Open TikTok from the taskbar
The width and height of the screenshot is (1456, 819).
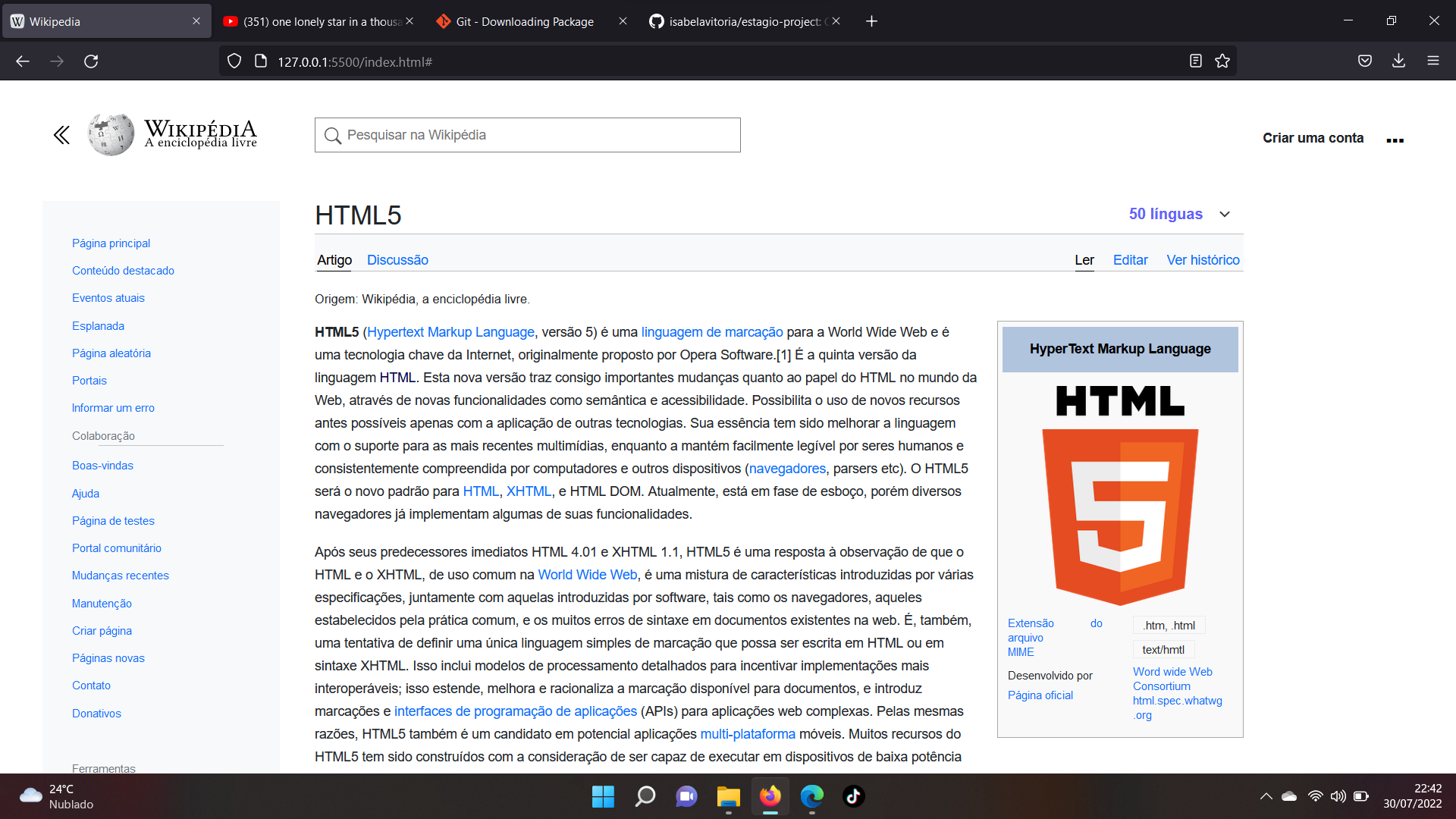(x=854, y=796)
